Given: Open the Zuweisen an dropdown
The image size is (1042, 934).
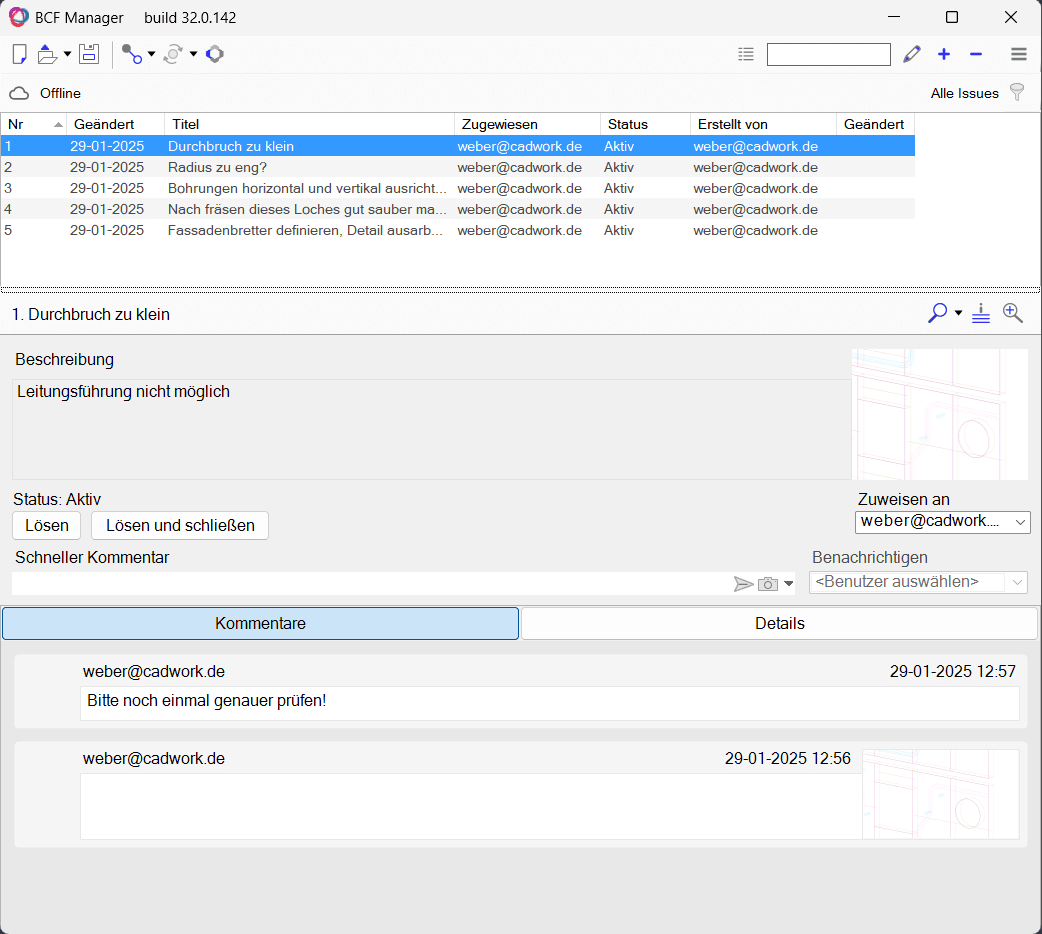Looking at the screenshot, I should [x=942, y=522].
